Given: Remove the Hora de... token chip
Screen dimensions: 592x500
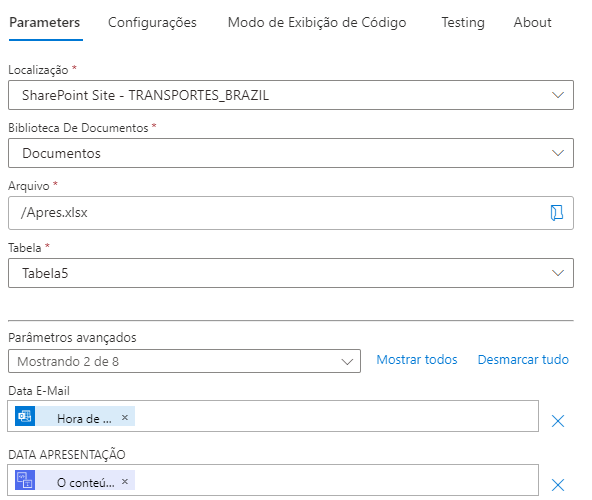Looking at the screenshot, I should point(125,417).
